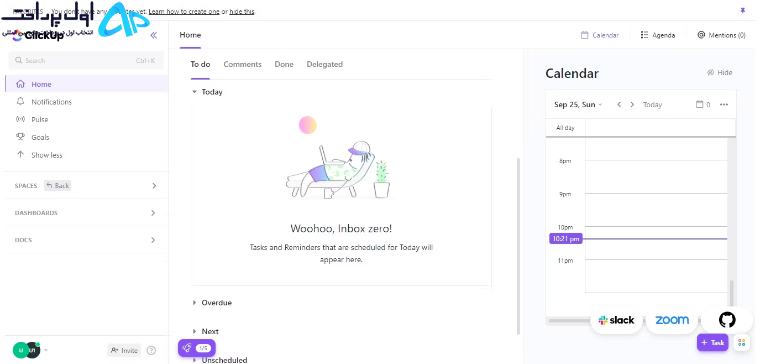Screen dimensions: 762x364
Task: Expand the Unscheduled section
Action: tap(195, 360)
